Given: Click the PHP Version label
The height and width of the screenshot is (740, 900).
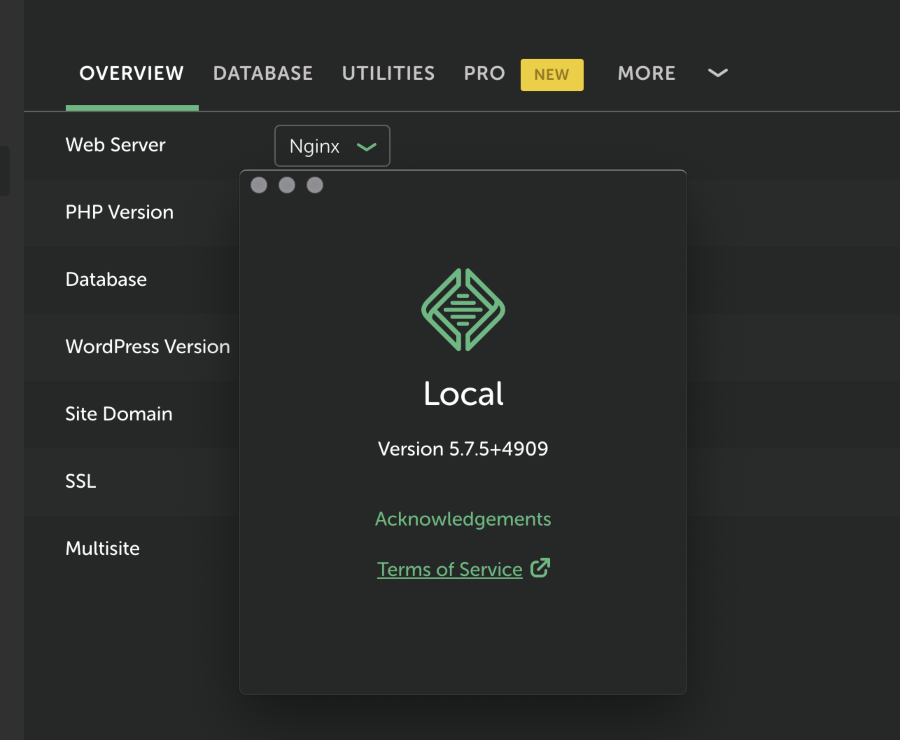Looking at the screenshot, I should click(119, 212).
